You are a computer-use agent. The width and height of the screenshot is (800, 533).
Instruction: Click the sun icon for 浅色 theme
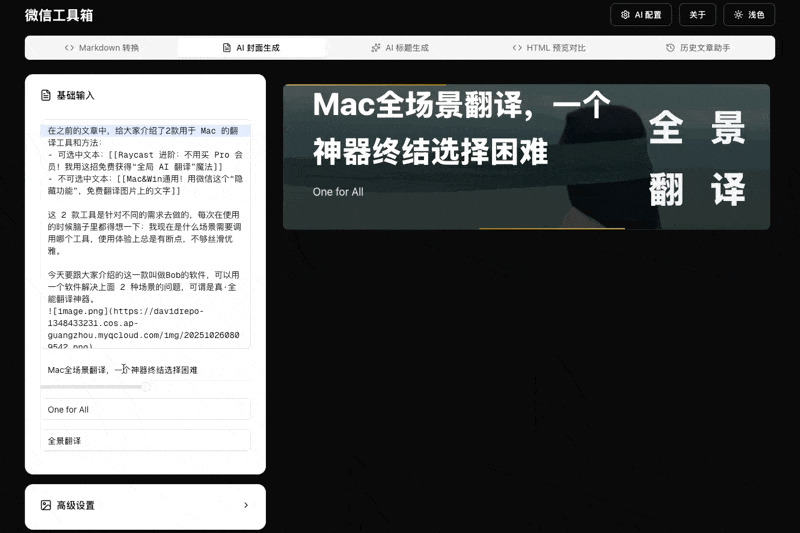(x=739, y=15)
